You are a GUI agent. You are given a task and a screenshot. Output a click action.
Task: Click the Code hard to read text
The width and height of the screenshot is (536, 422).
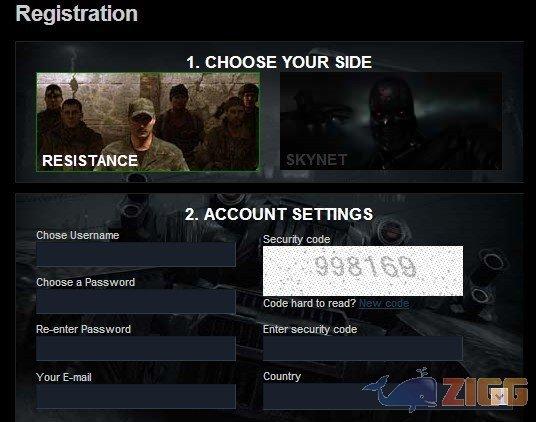pyautogui.click(x=310, y=303)
